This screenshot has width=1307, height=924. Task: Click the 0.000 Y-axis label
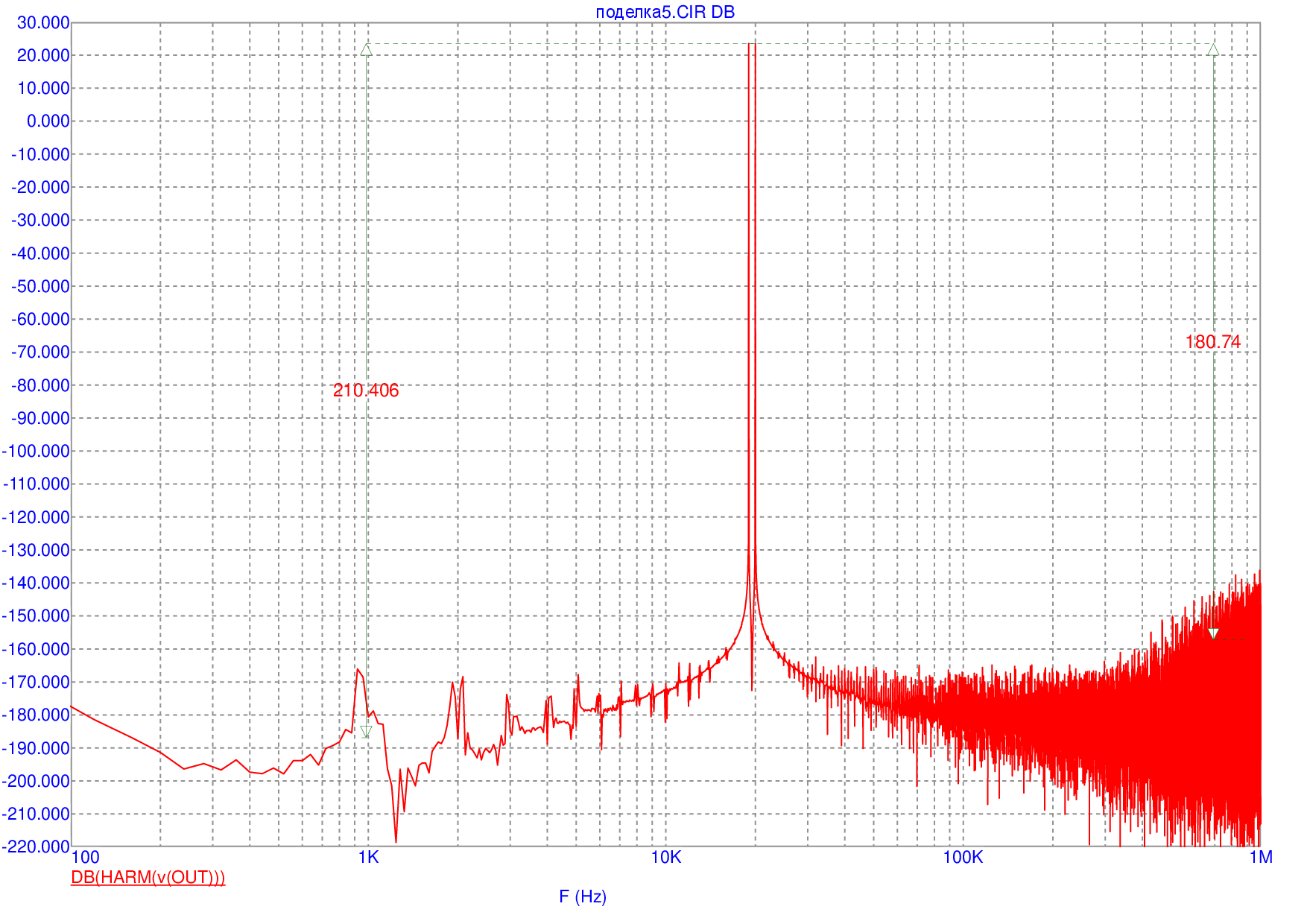(48, 121)
